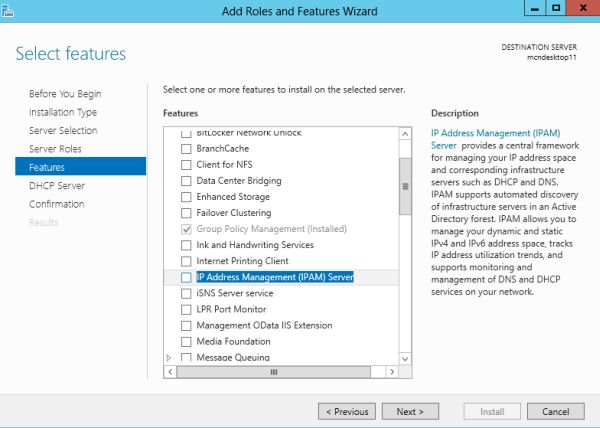Click the features list scroll down arrow
Image resolution: width=600 pixels, height=428 pixels.
click(405, 357)
